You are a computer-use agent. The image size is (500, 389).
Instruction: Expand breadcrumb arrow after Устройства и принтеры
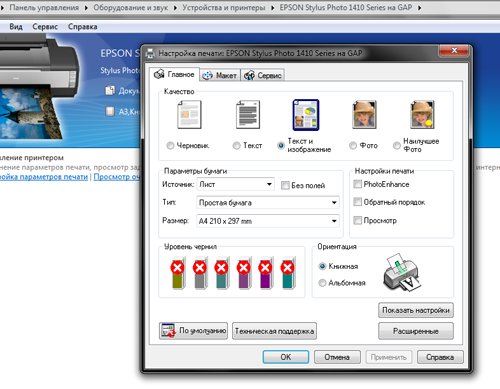point(272,8)
